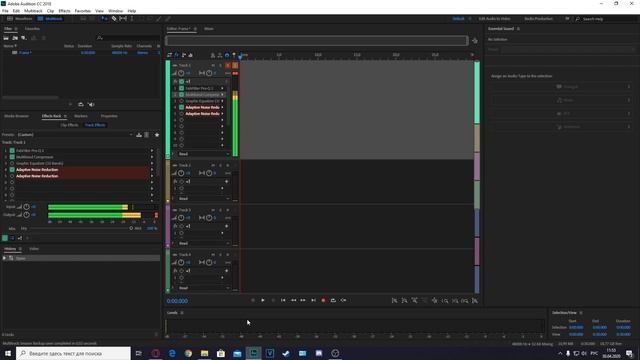Select the Clip Effects button
Image resolution: width=640 pixels, height=360 pixels.
[x=69, y=125]
